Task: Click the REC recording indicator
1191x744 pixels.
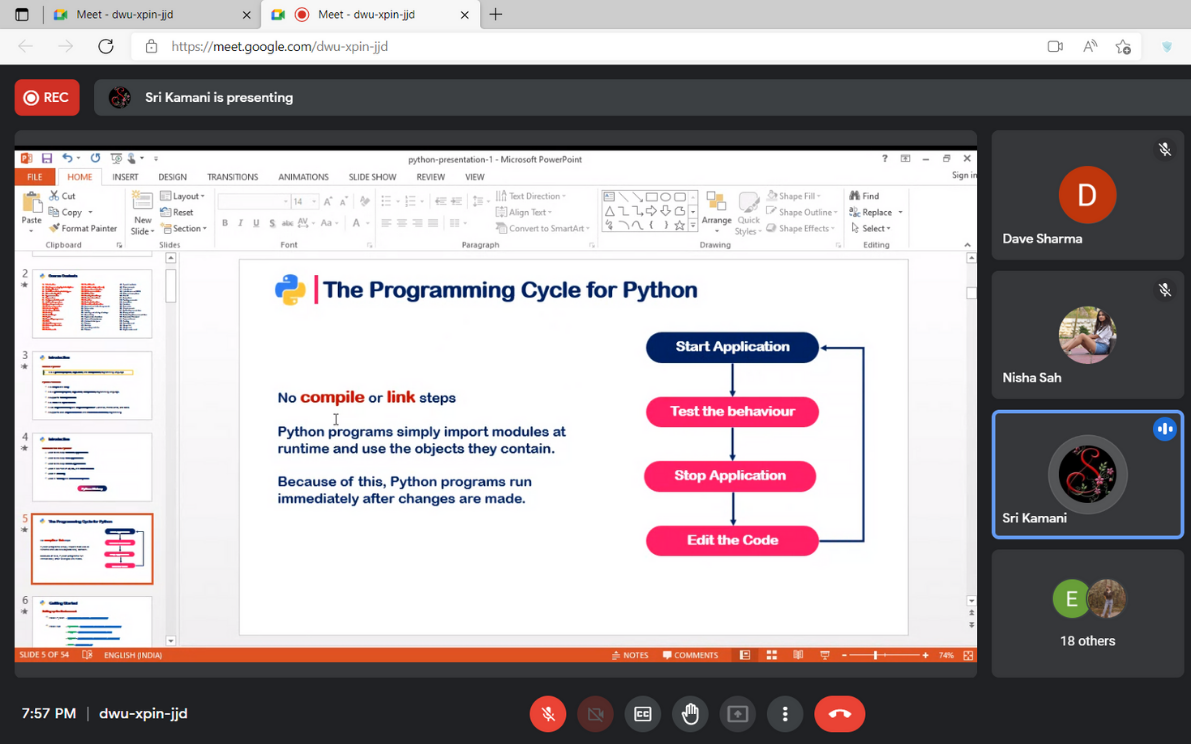Action: coord(47,98)
